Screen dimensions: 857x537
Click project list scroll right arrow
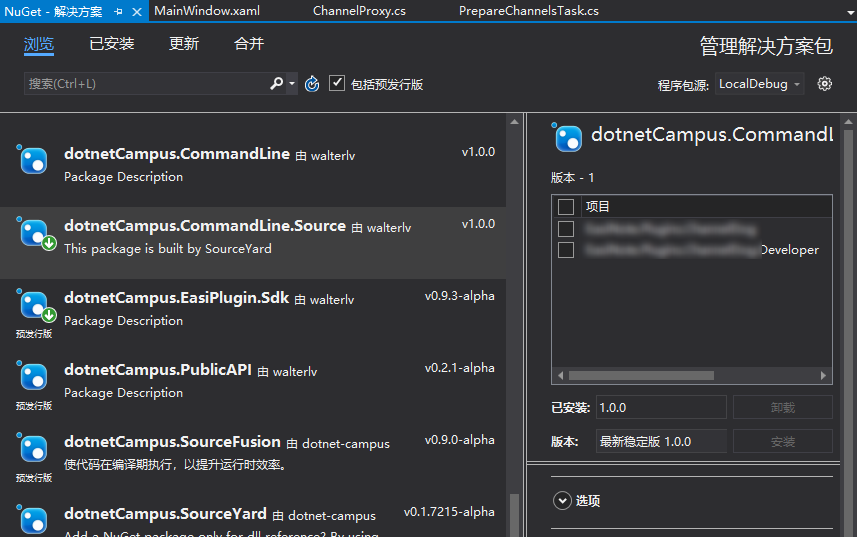(x=823, y=375)
